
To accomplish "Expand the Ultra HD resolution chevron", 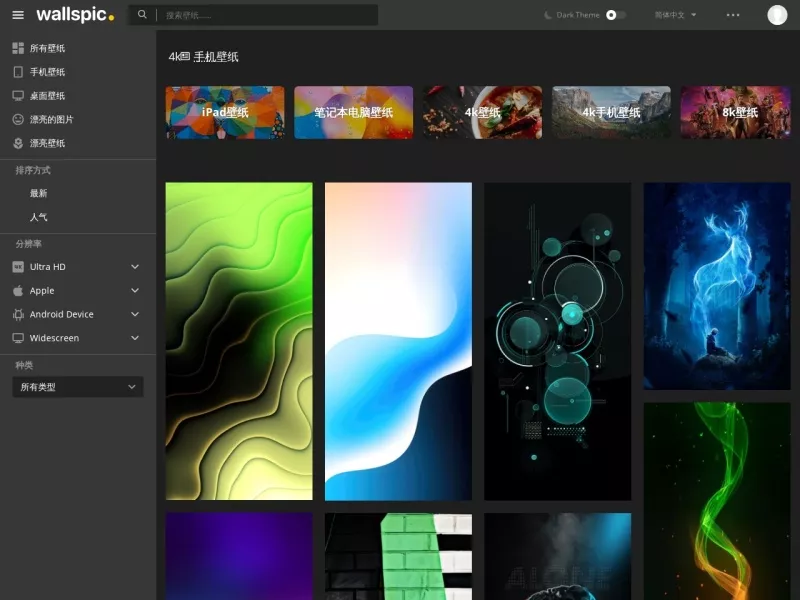I will pyautogui.click(x=135, y=267).
